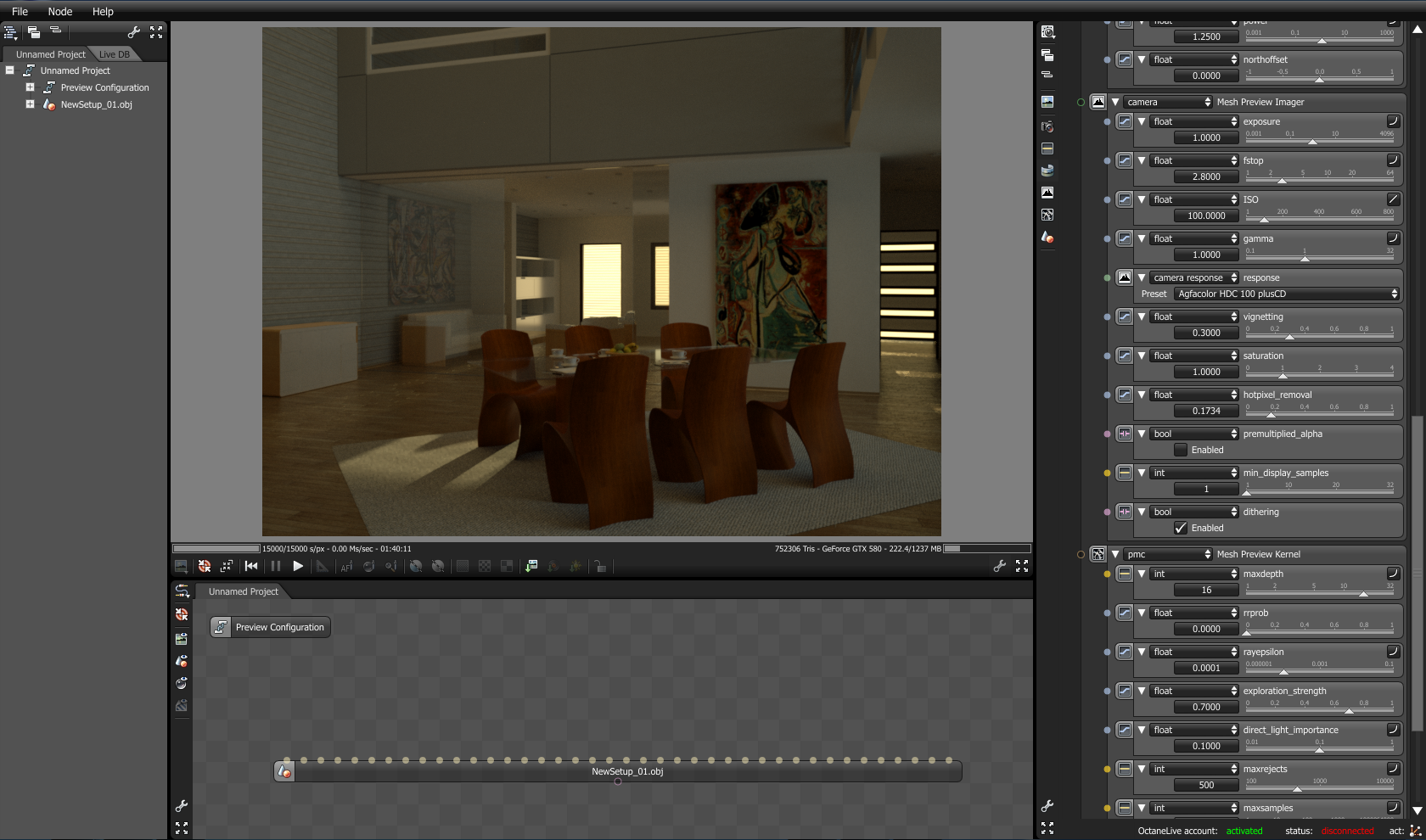Click Preview Configuration node in graph editor
Viewport: 1426px width, 840px height.
(271, 627)
